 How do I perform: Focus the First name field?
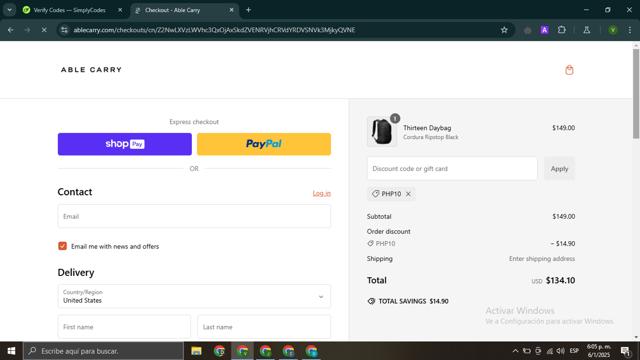tap(124, 327)
